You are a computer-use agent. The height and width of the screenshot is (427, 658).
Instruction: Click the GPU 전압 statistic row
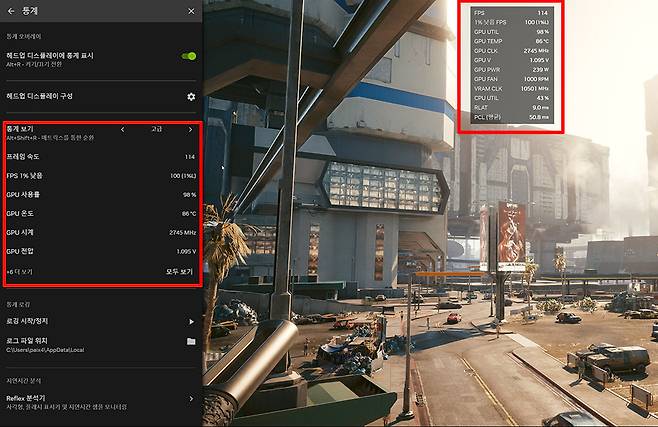pyautogui.click(x=100, y=252)
